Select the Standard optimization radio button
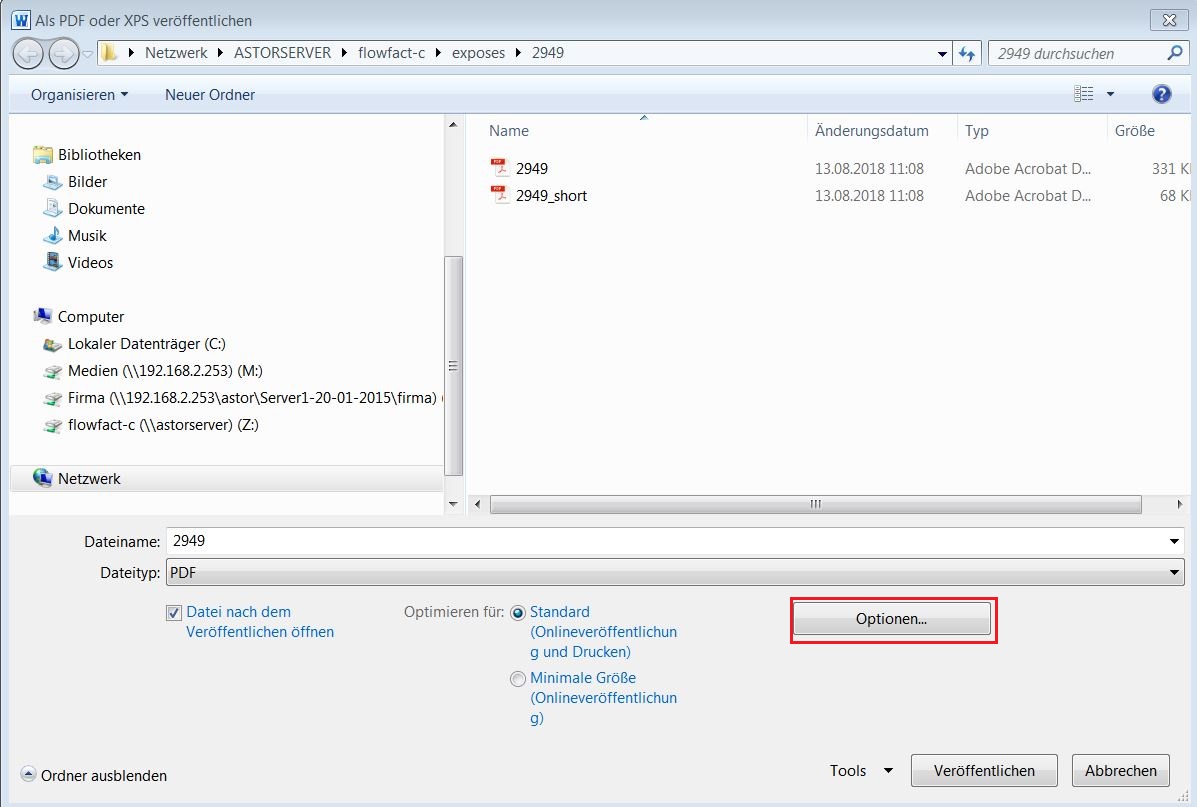 point(518,613)
